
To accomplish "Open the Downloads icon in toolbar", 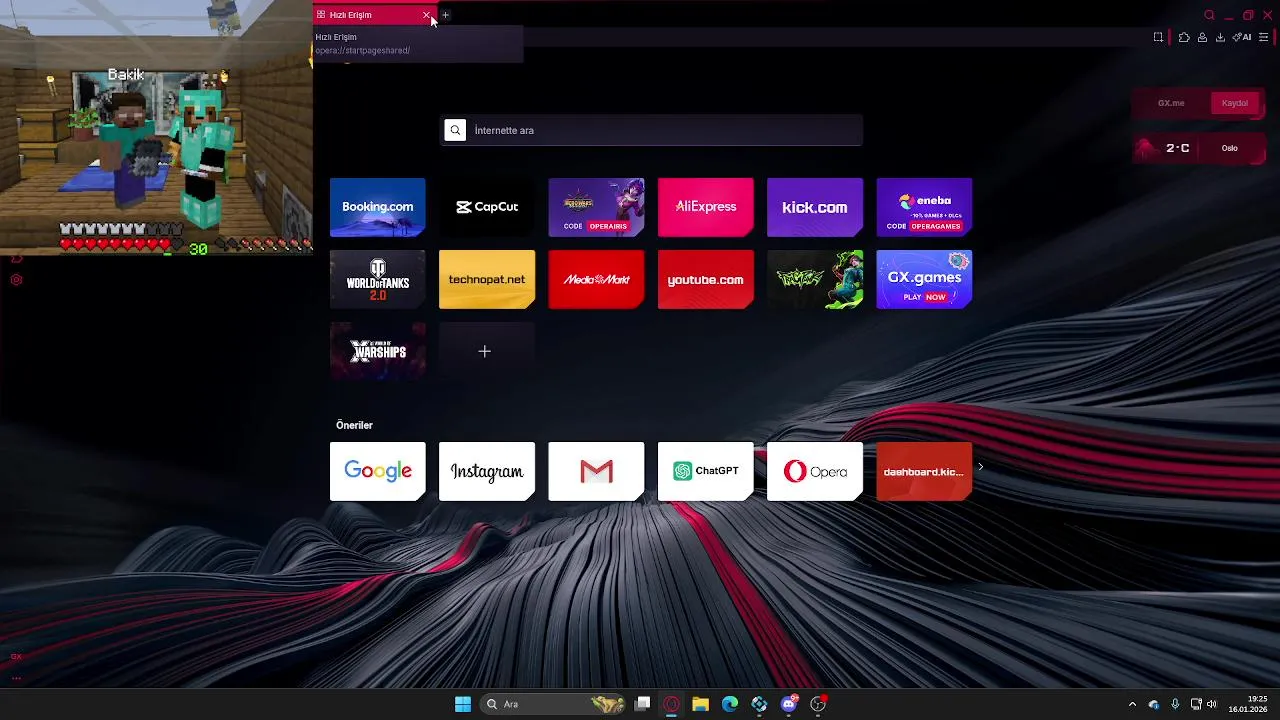I will [x=1220, y=37].
